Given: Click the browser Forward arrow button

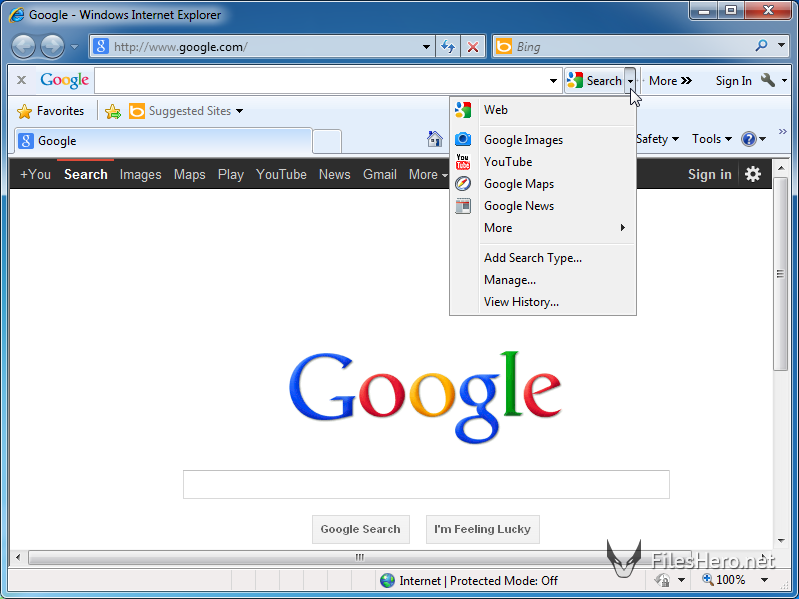Looking at the screenshot, I should [x=53, y=47].
